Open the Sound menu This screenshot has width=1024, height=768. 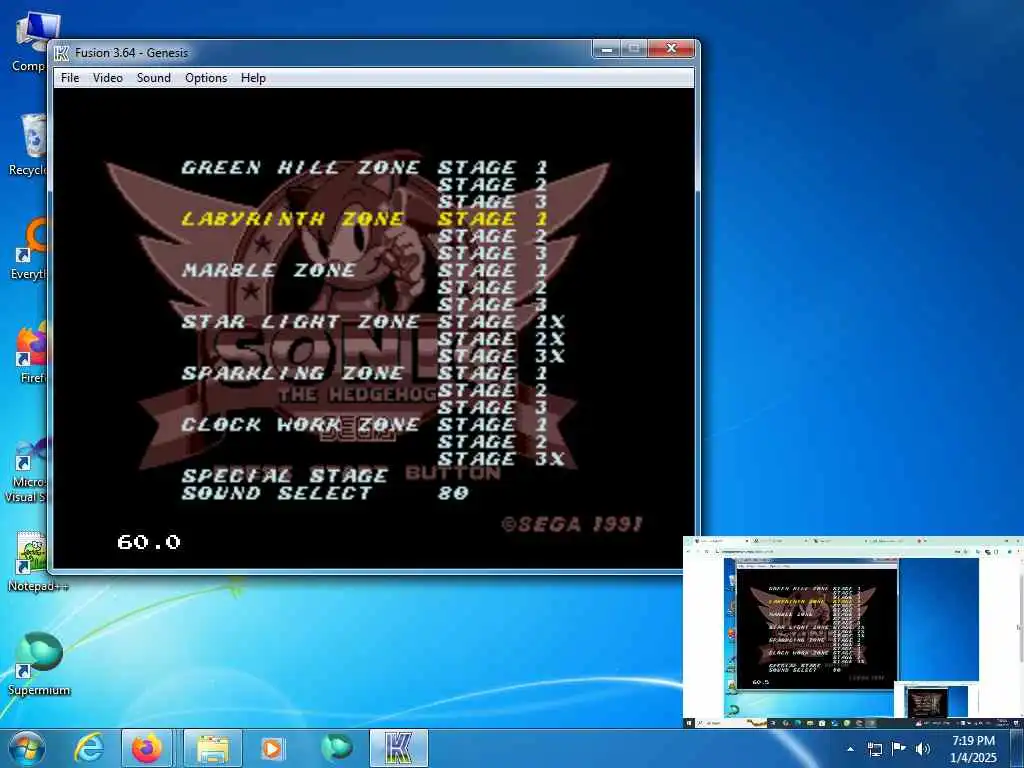point(153,78)
